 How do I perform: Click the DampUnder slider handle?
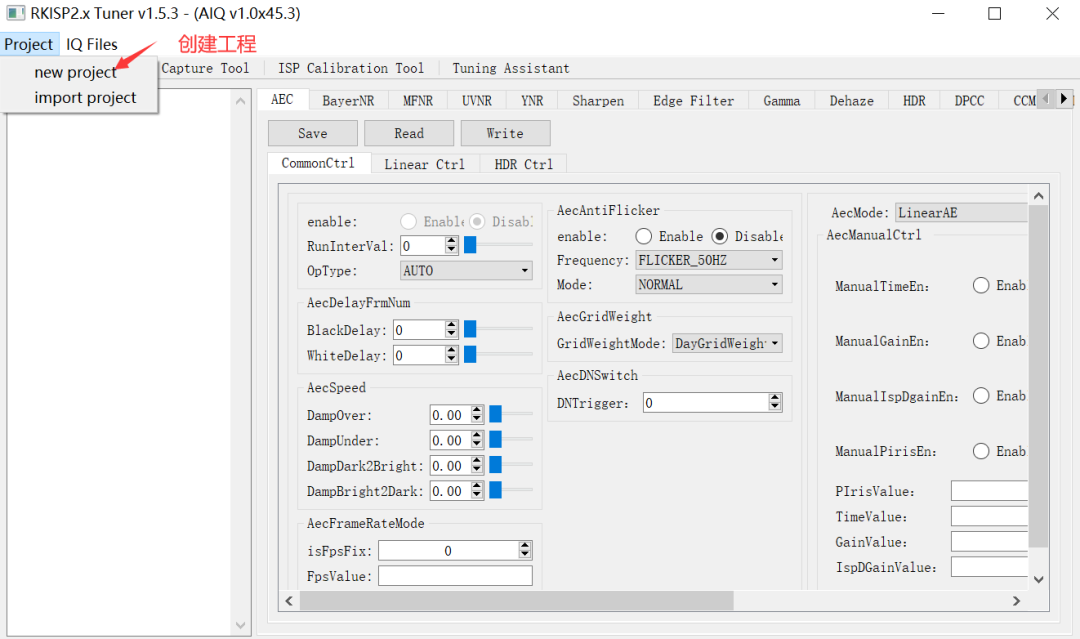point(495,439)
